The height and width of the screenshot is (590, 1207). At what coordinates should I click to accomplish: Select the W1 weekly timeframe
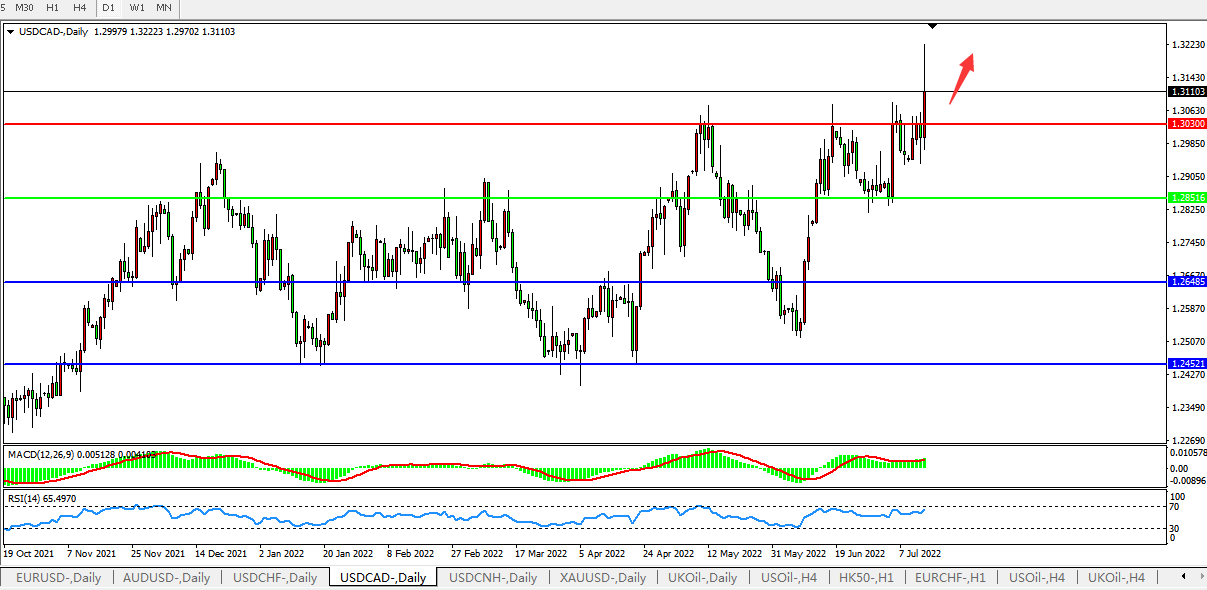(x=137, y=8)
